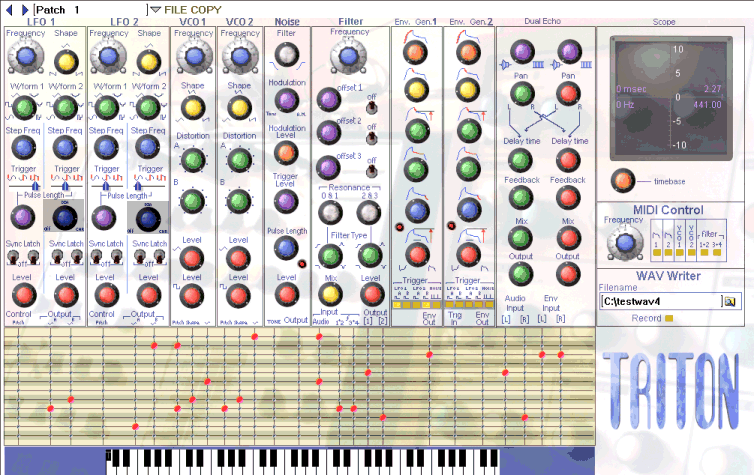Screen dimensions: 754x475
Task: Select the VCO 1 Shape yellow knob
Action: click(x=193, y=108)
